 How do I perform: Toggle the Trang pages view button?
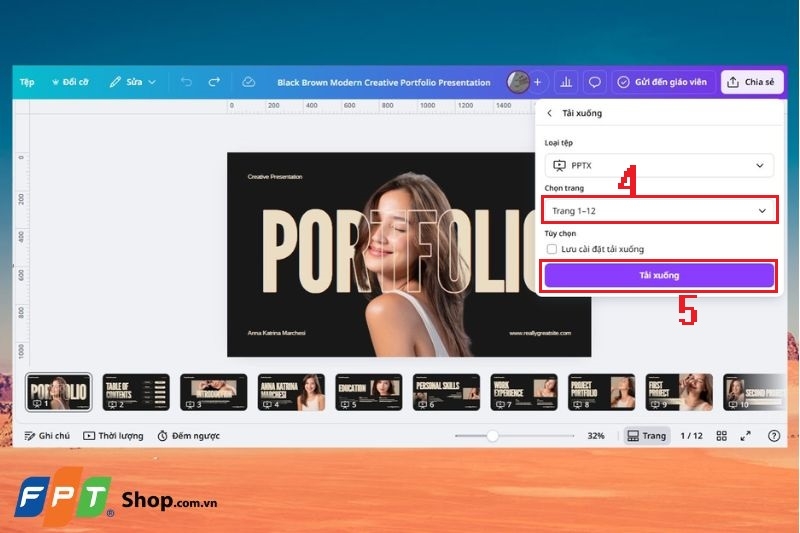(646, 436)
